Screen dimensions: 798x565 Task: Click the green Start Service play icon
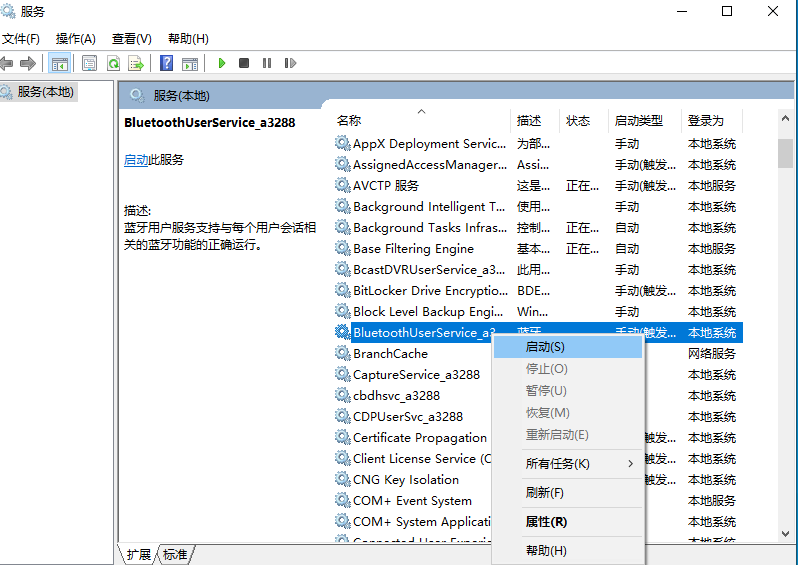pos(222,63)
